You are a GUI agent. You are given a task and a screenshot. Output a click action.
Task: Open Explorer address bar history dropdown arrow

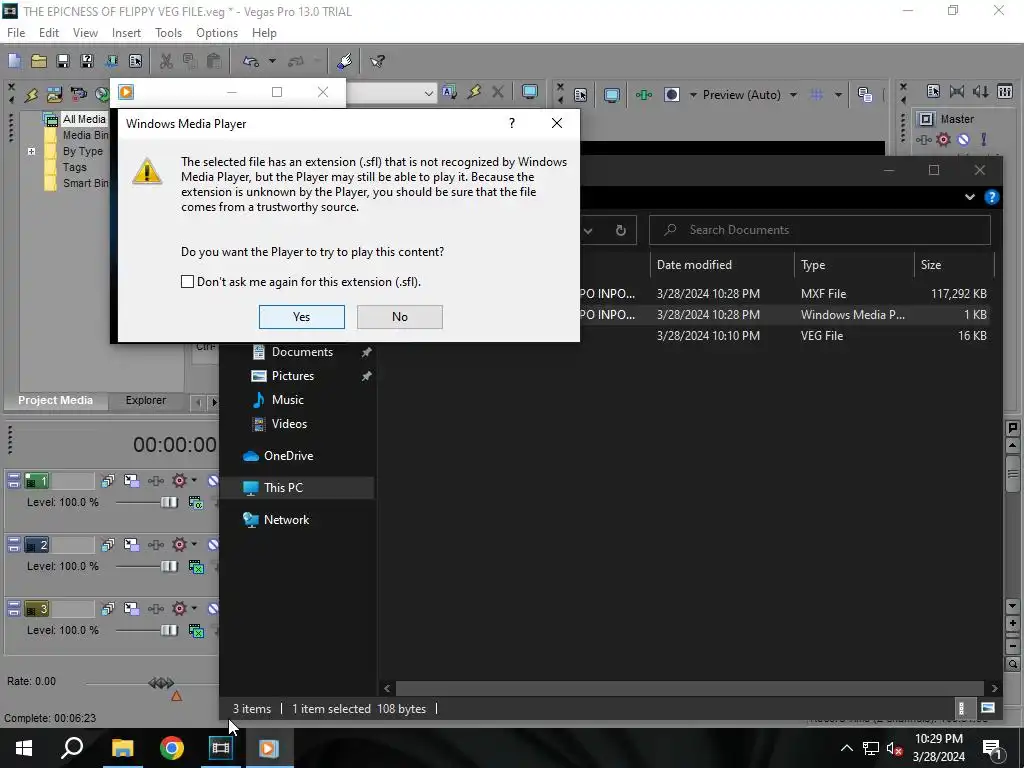click(588, 231)
